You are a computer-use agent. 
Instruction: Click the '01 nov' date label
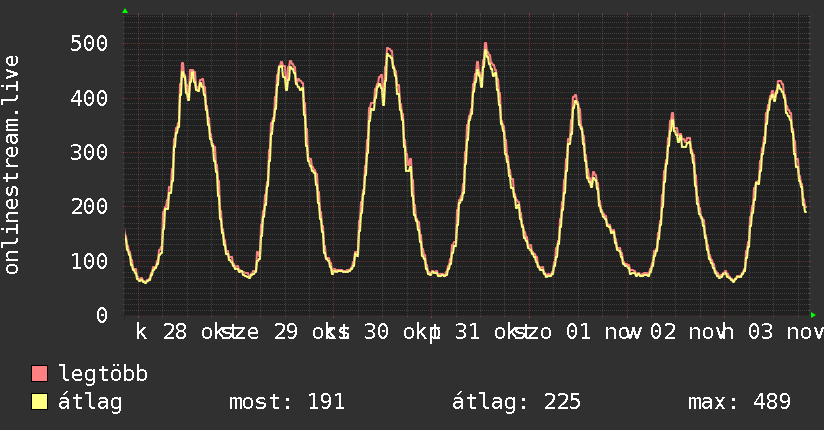click(602, 332)
